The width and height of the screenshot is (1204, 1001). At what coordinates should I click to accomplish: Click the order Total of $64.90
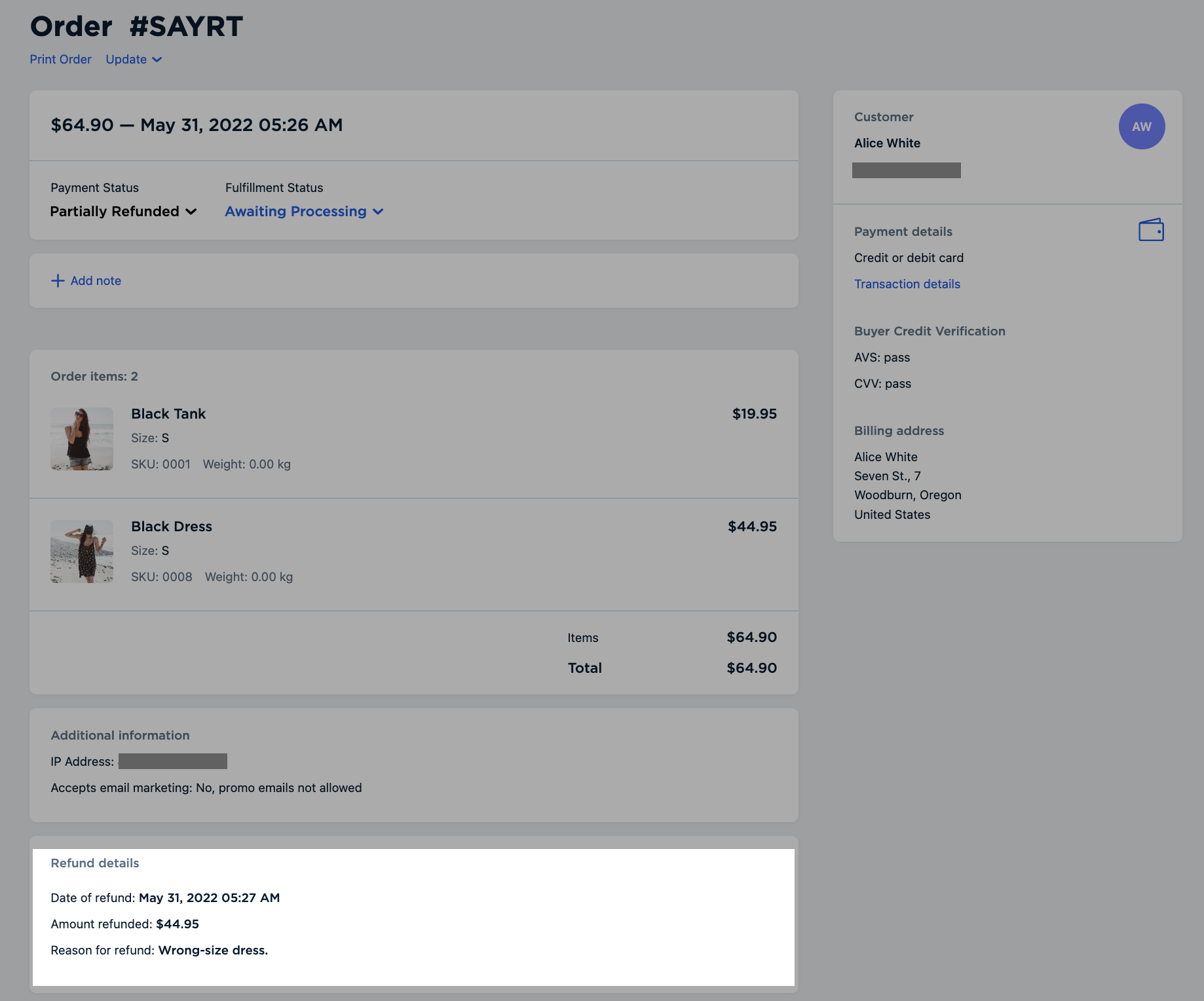pos(751,668)
